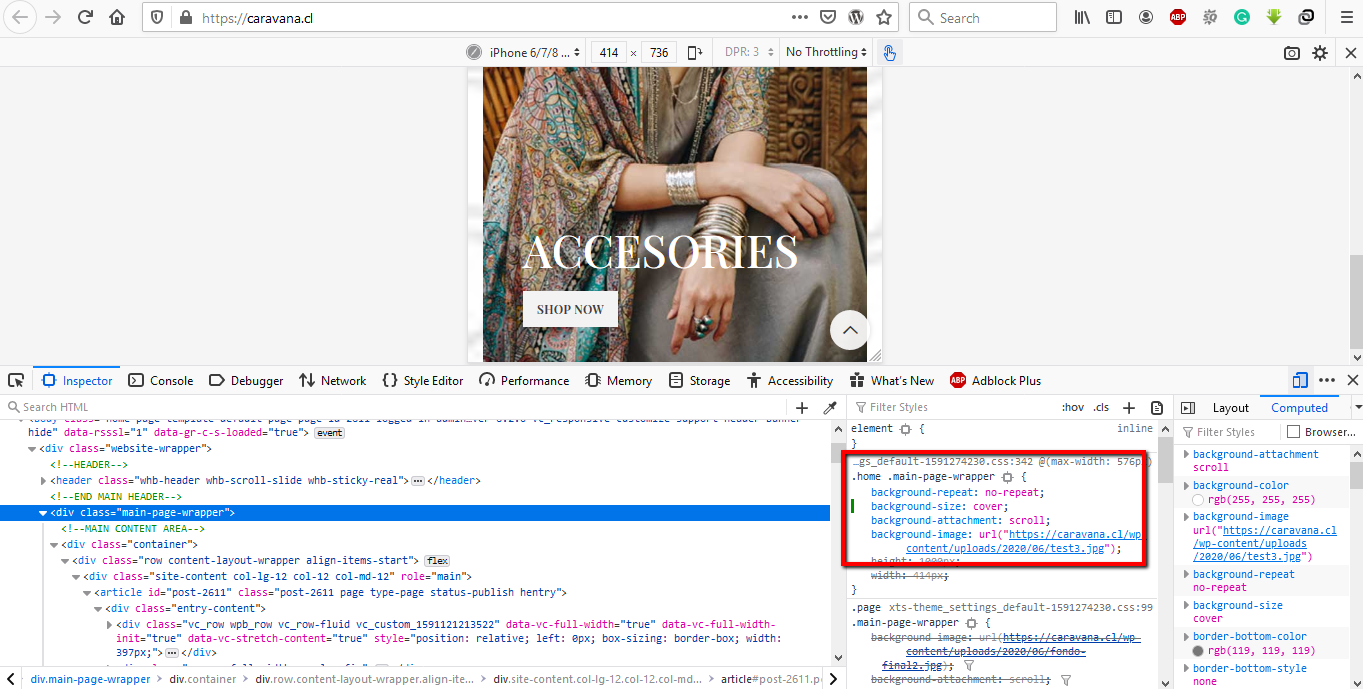Open the Grammarly extension icon
The height and width of the screenshot is (689, 1363).
[1242, 17]
